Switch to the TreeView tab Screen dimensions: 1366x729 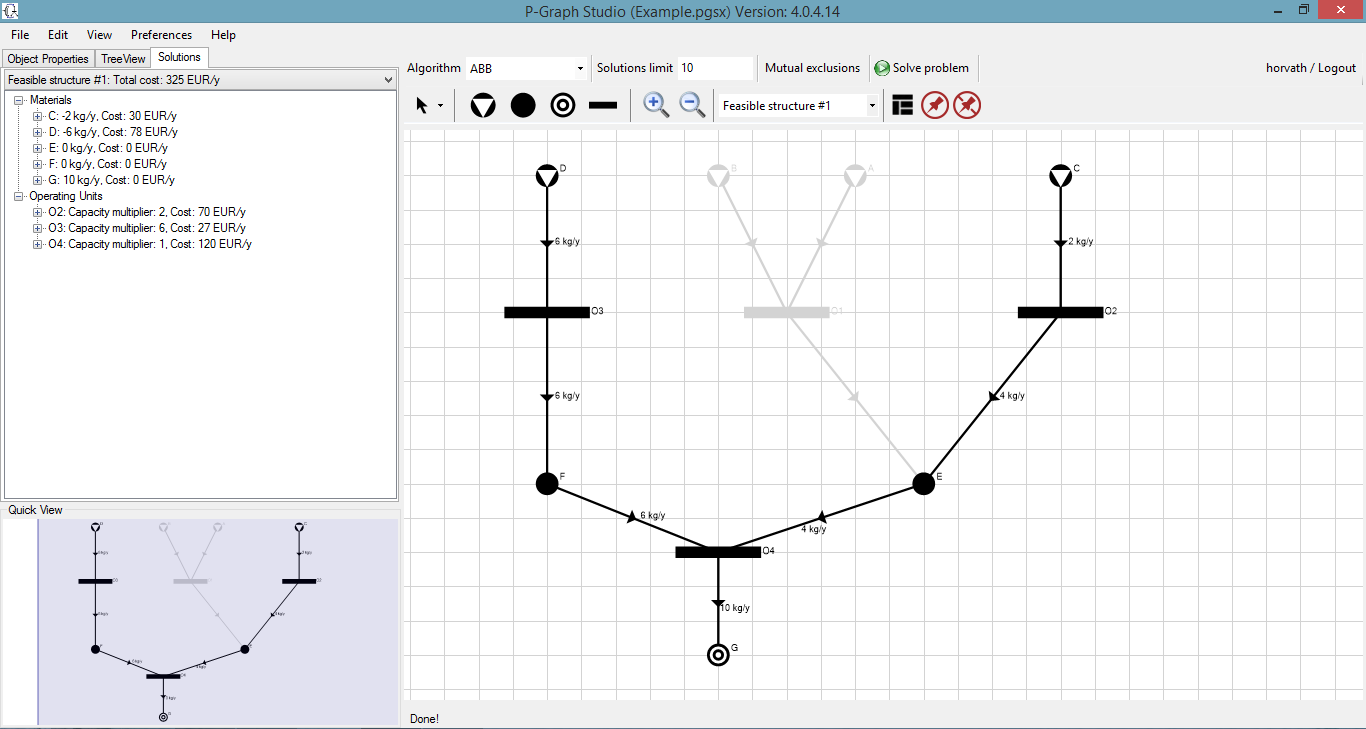click(x=123, y=59)
